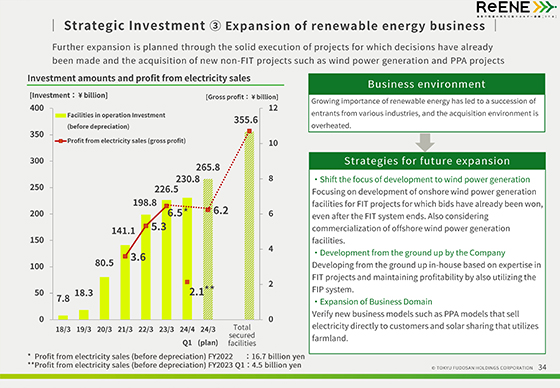Click the 230.8 value label
This screenshot has width=560, height=388.
[188, 179]
